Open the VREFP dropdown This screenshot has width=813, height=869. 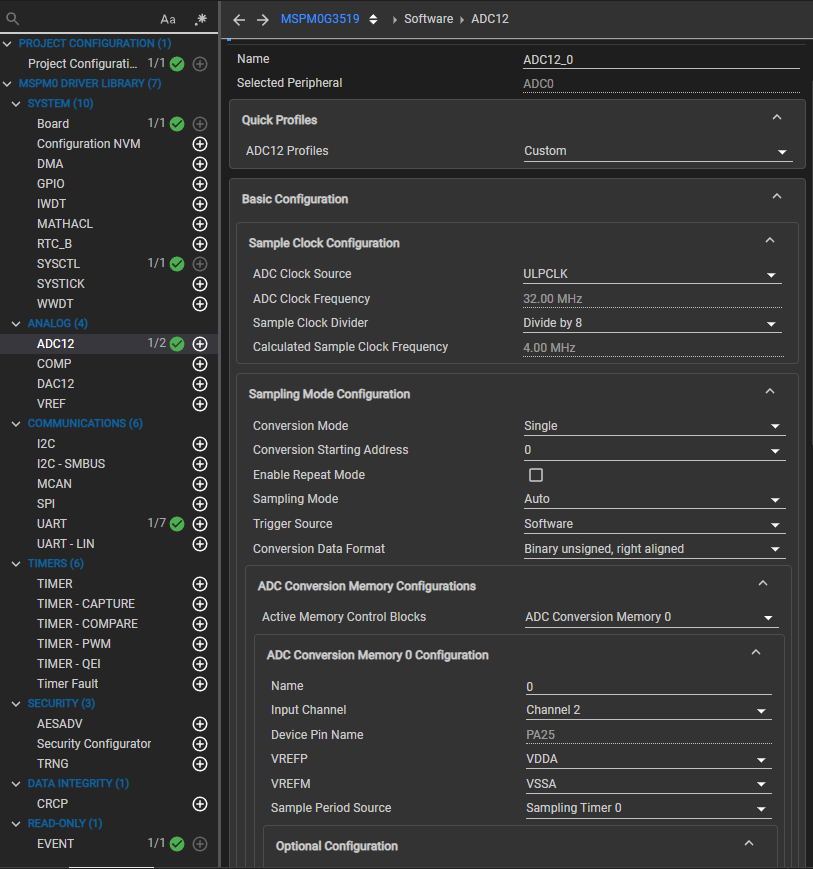pyautogui.click(x=648, y=759)
